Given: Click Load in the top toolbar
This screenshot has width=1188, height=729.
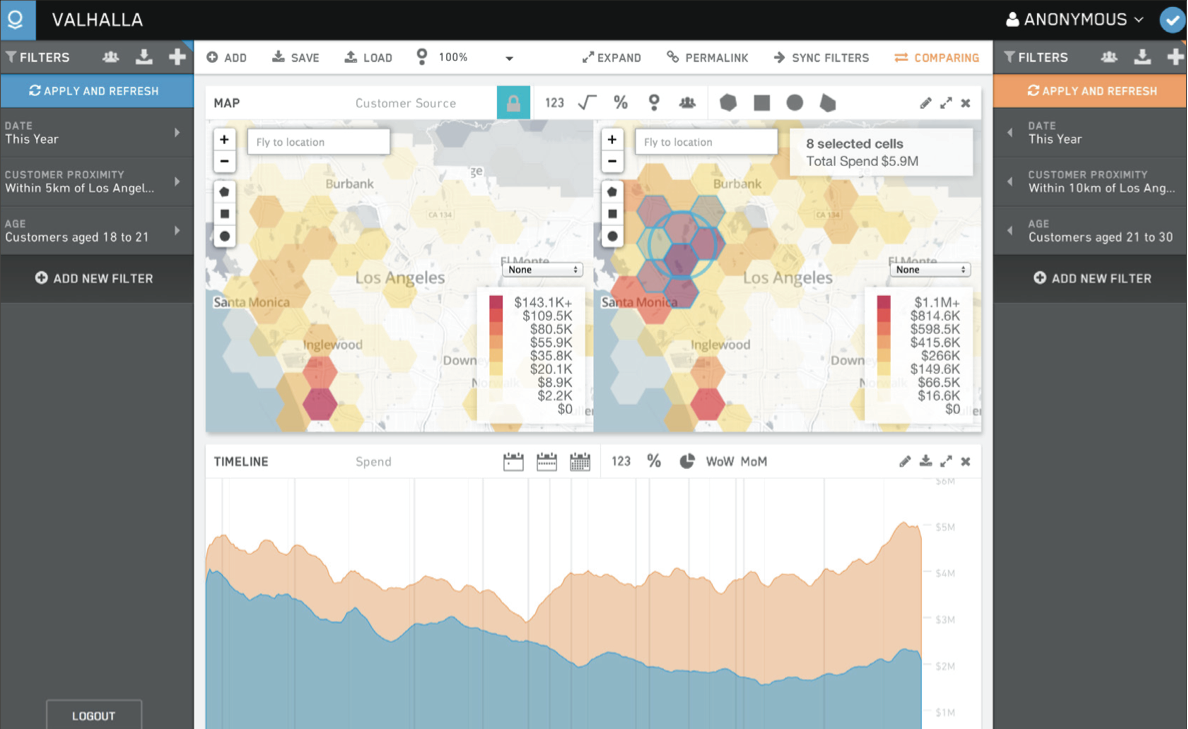Looking at the screenshot, I should [368, 58].
